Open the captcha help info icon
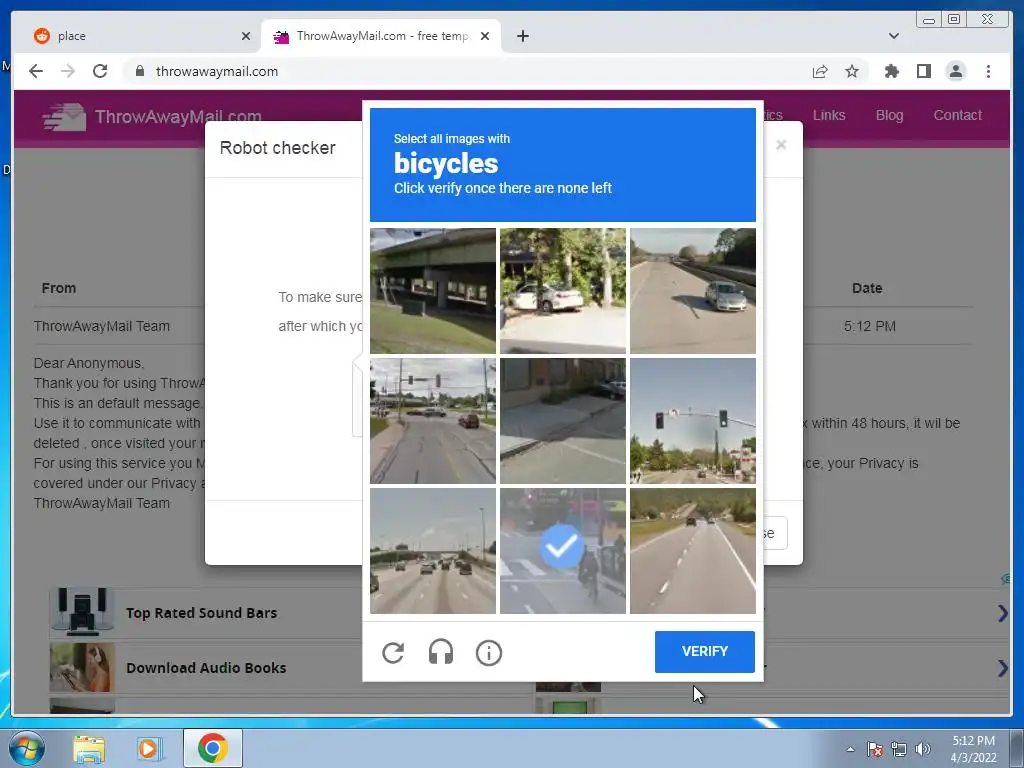The image size is (1024, 768). [x=488, y=652]
